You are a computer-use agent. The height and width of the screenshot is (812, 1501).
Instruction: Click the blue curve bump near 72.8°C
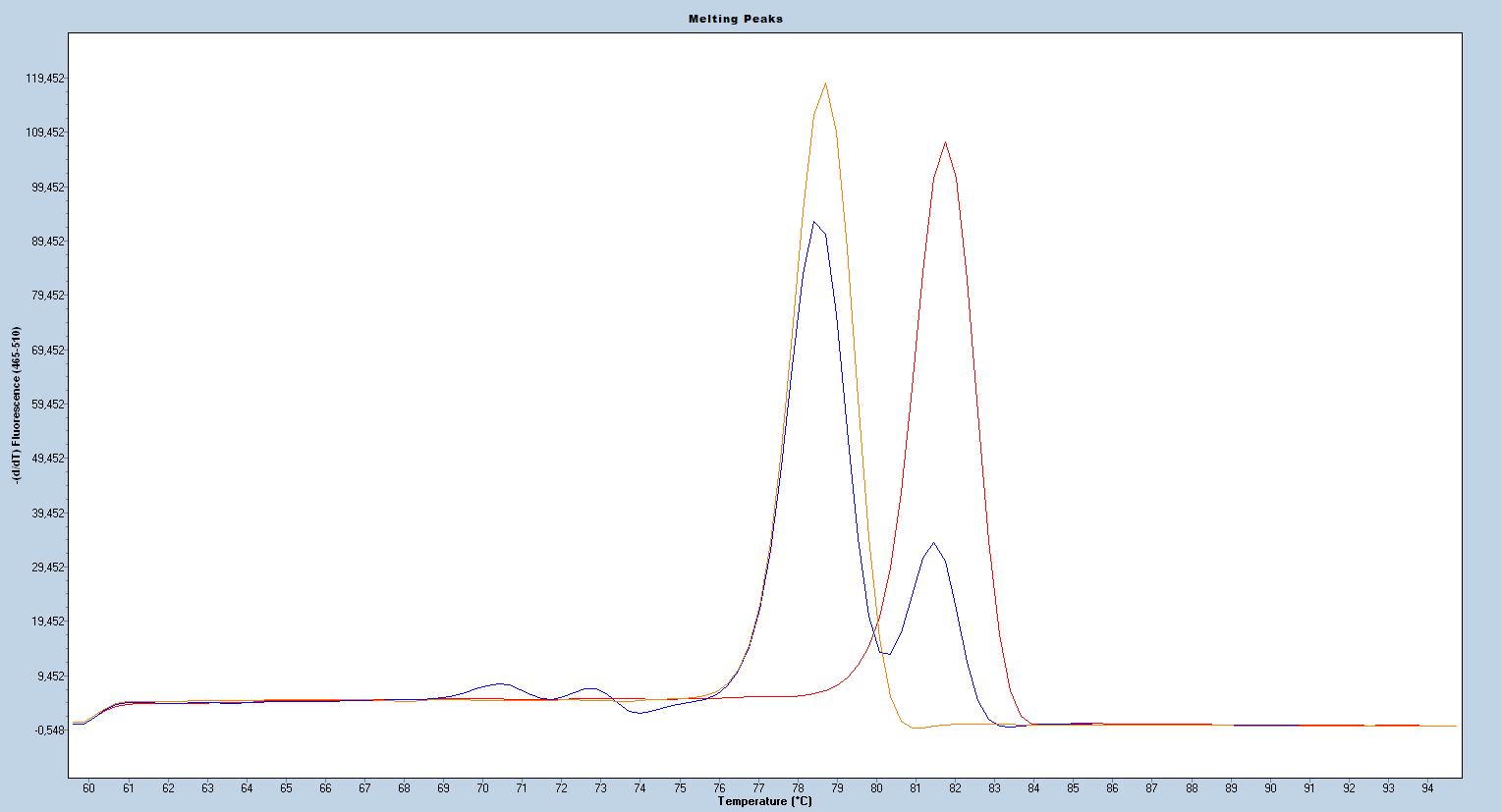[589, 688]
